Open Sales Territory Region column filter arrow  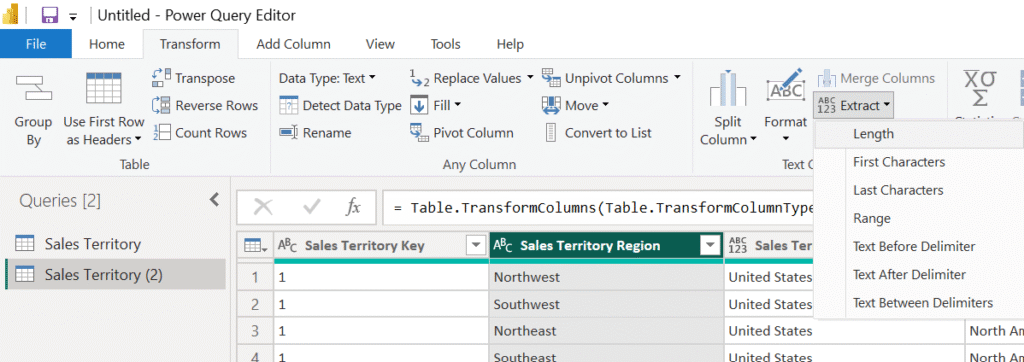click(x=709, y=246)
